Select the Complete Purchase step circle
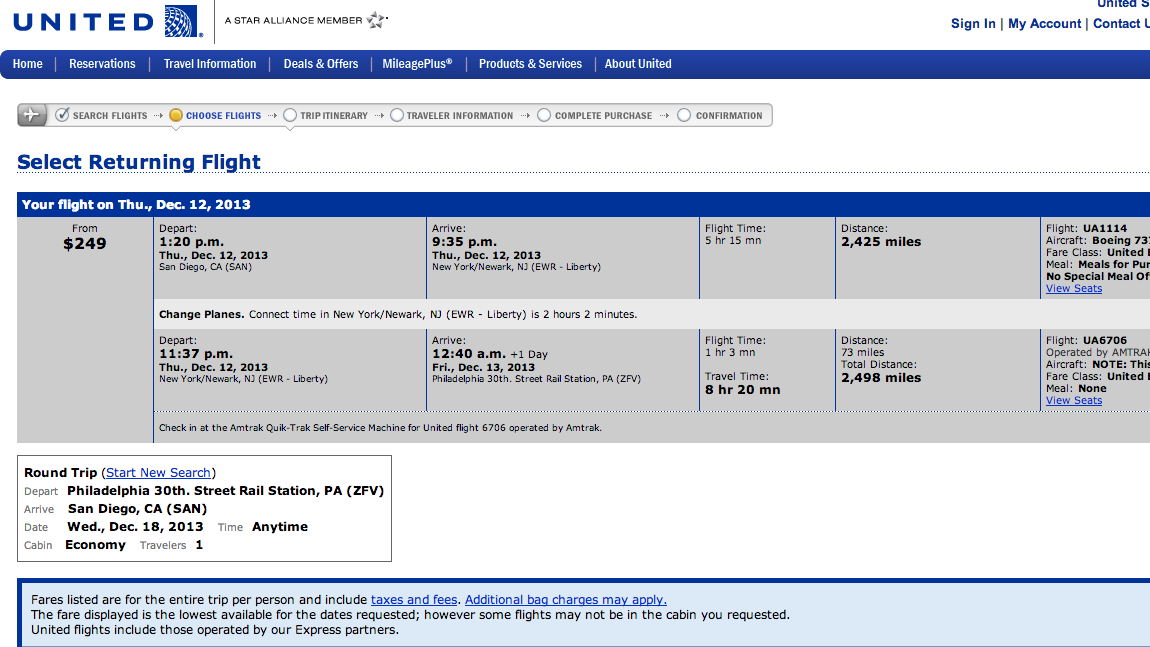 point(544,115)
